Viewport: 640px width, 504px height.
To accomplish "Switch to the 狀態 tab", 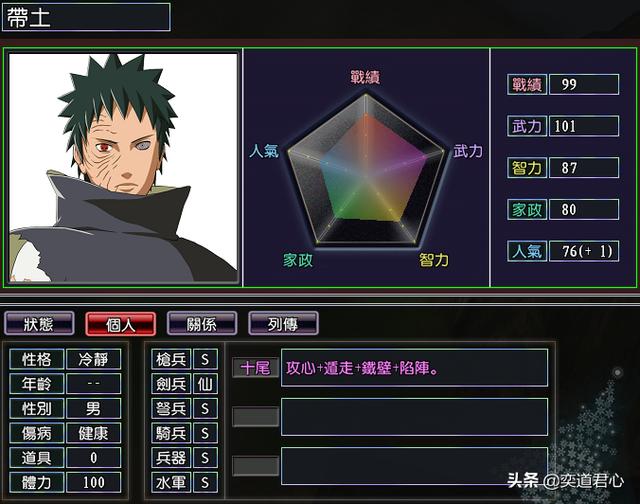I will (x=39, y=324).
